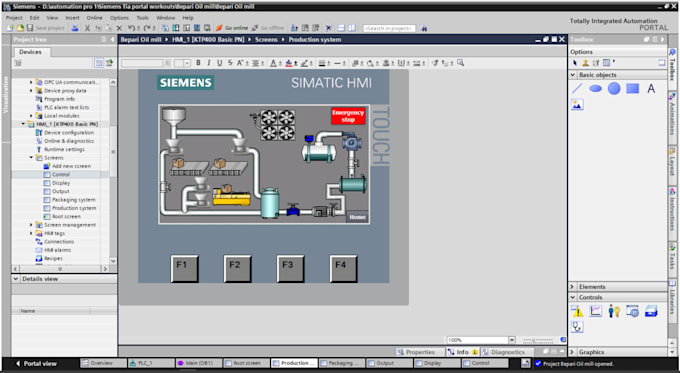Screen dimensions: 680x373
Task: Toggle Strikethrough text formatting
Action: [230, 63]
